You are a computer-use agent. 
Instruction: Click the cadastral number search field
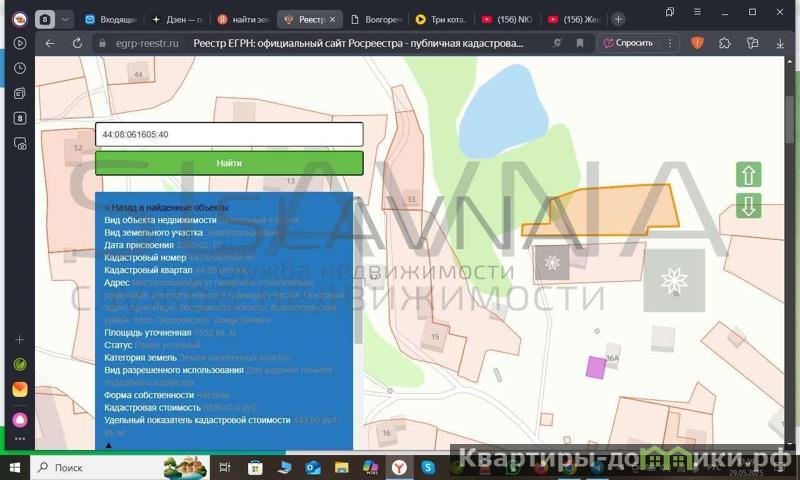[229, 134]
